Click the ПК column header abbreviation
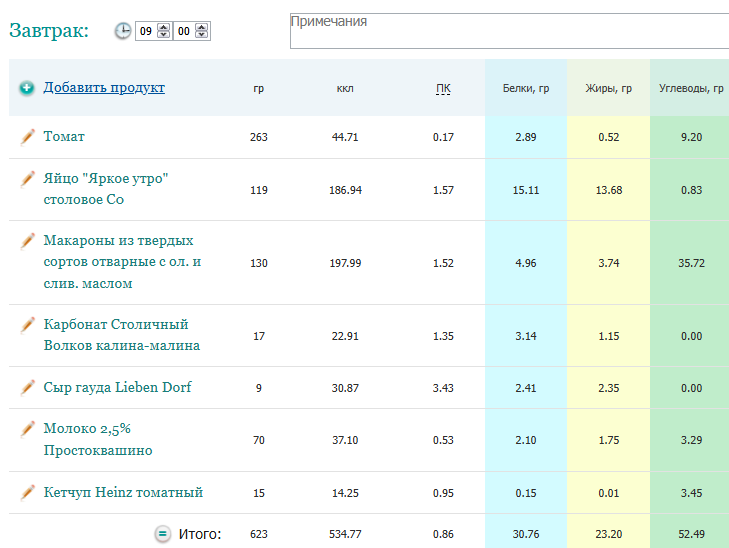 (443, 88)
